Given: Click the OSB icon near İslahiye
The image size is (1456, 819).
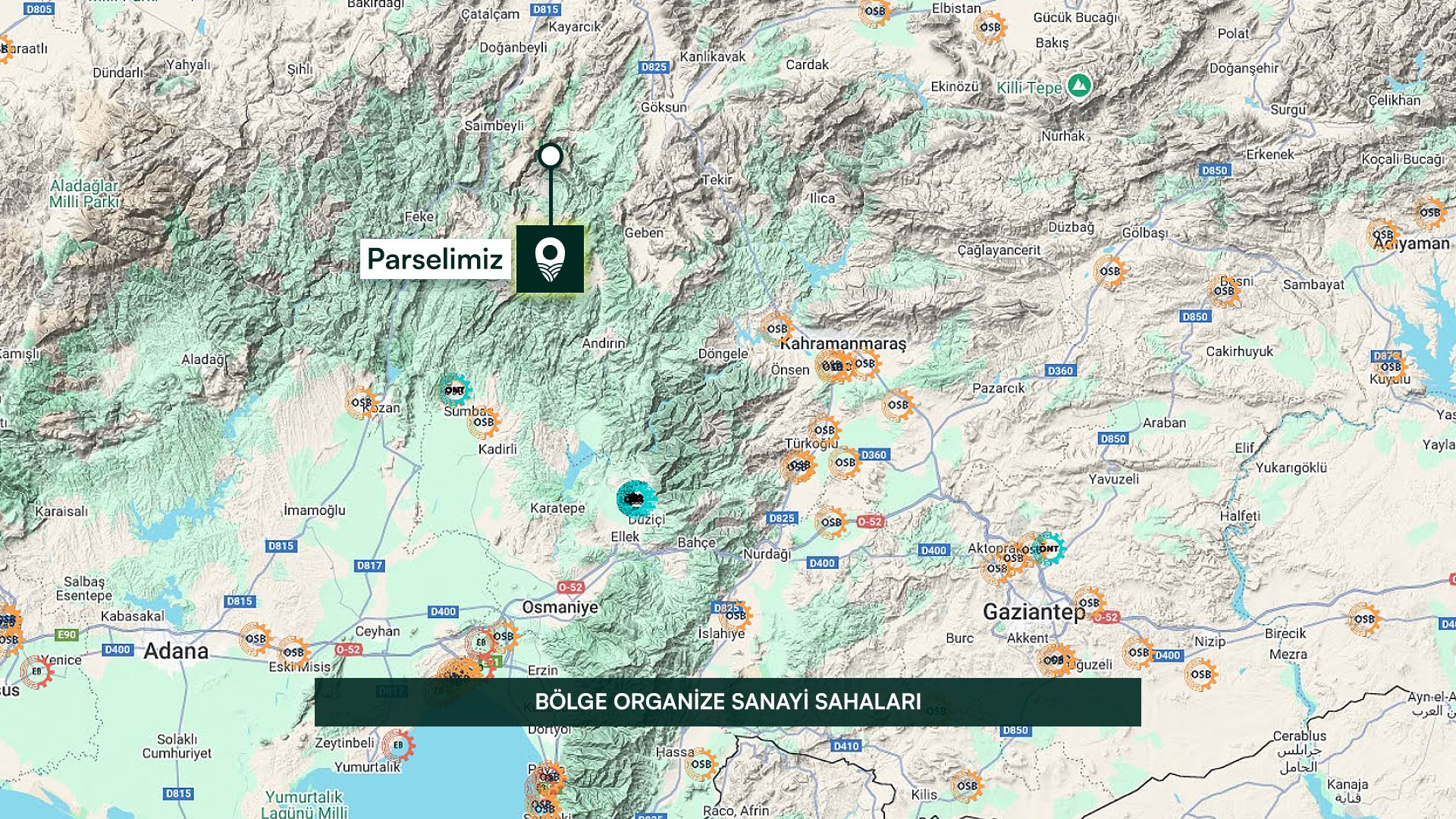Looking at the screenshot, I should 736,615.
